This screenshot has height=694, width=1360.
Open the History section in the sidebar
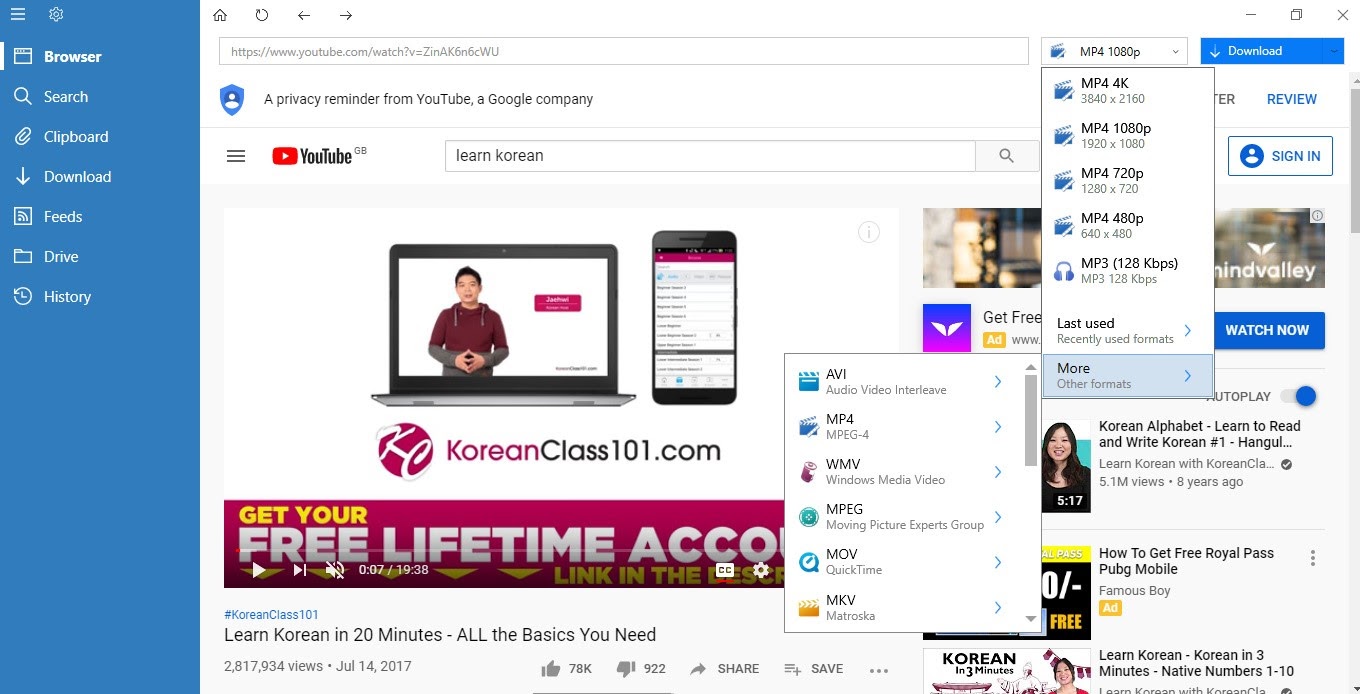pyautogui.click(x=100, y=297)
